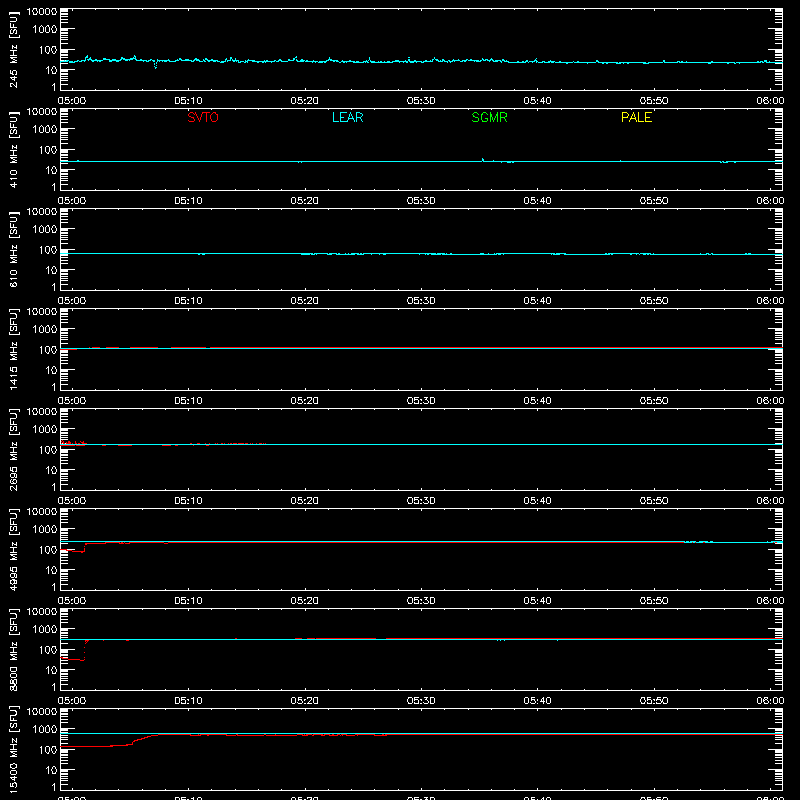Click the red step rise in 8800 MHz trace

pos(85,649)
